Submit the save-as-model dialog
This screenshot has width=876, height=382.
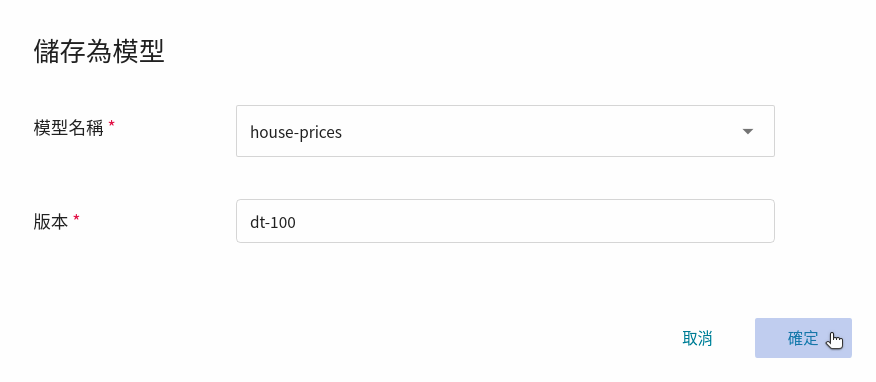tap(803, 338)
